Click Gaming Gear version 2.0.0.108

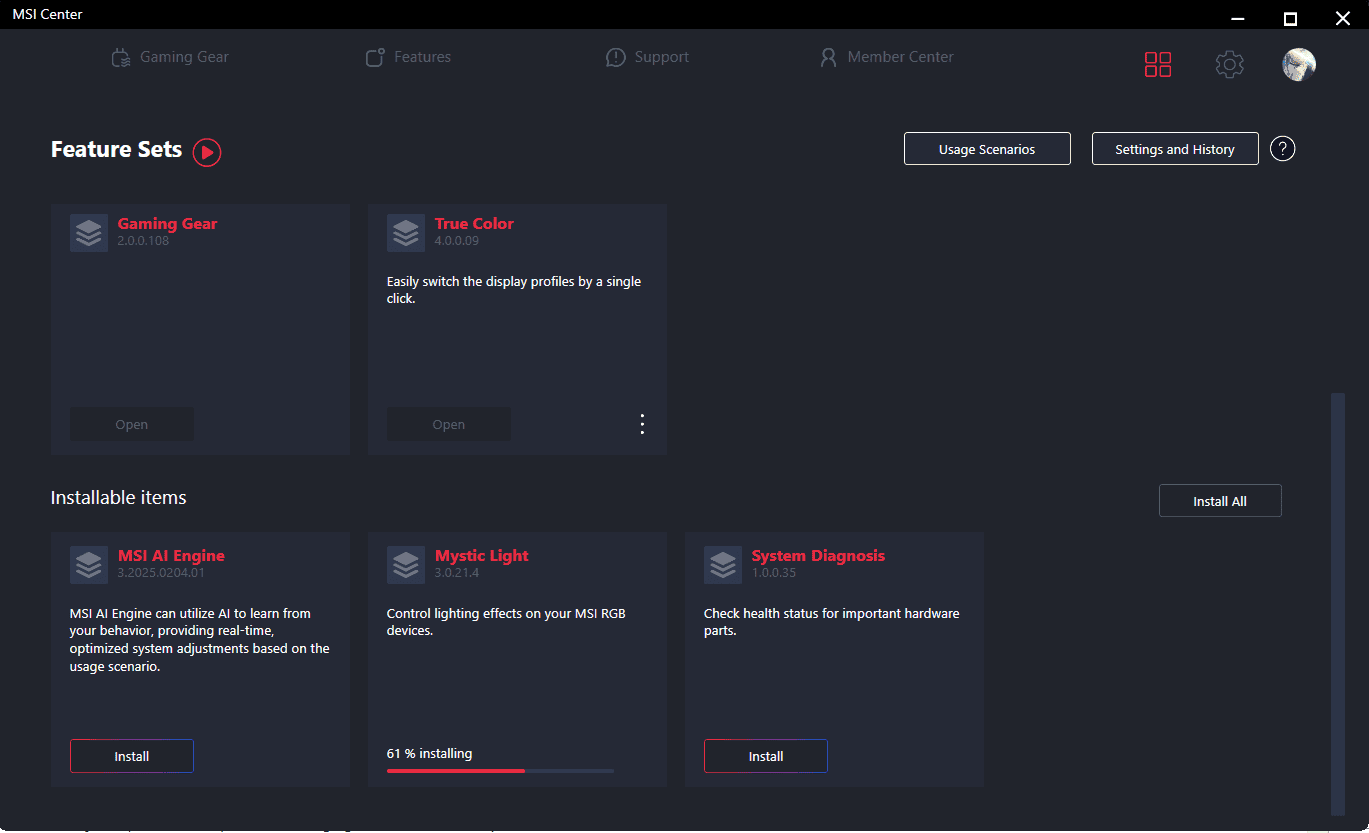coord(144,241)
